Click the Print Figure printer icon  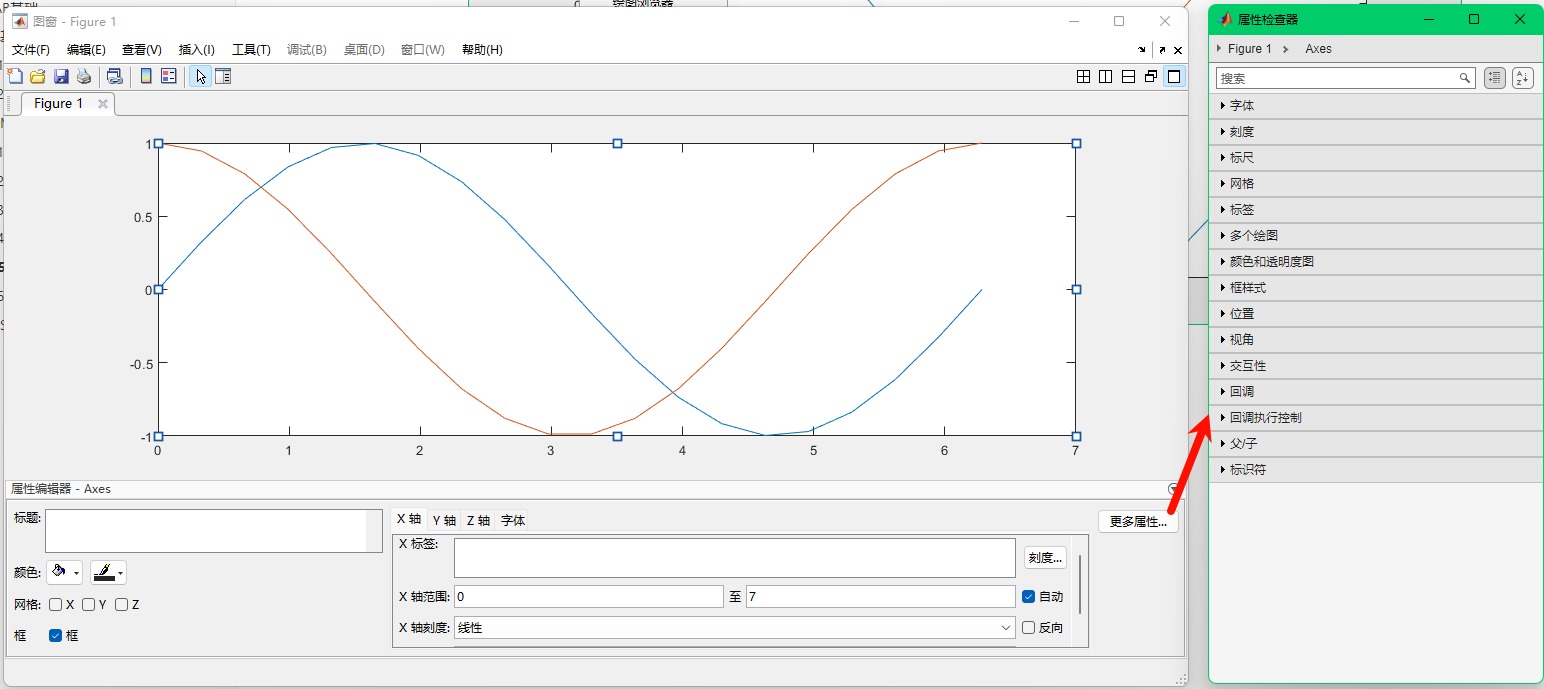(85, 76)
